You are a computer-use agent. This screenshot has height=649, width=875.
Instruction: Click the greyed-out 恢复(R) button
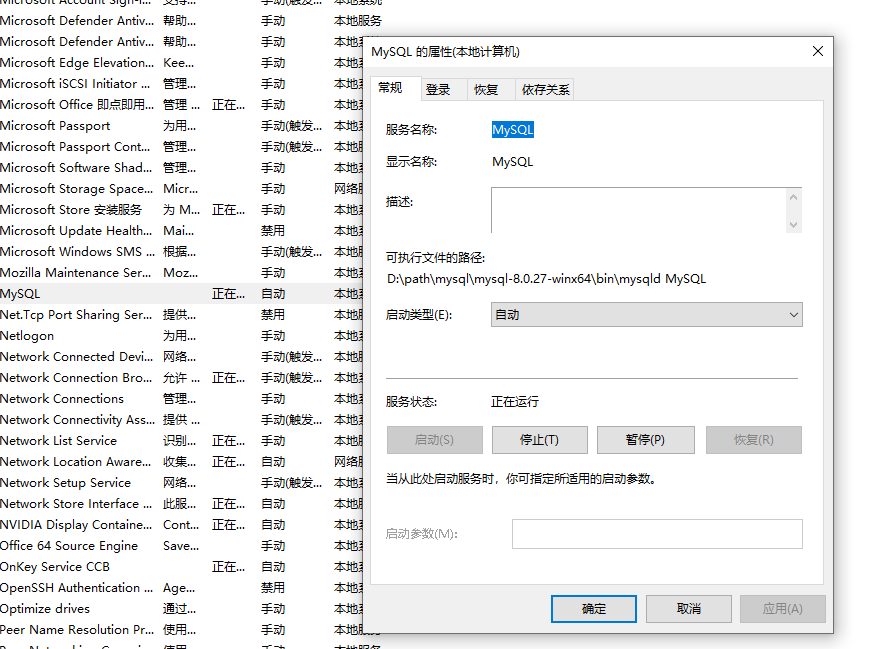point(754,440)
